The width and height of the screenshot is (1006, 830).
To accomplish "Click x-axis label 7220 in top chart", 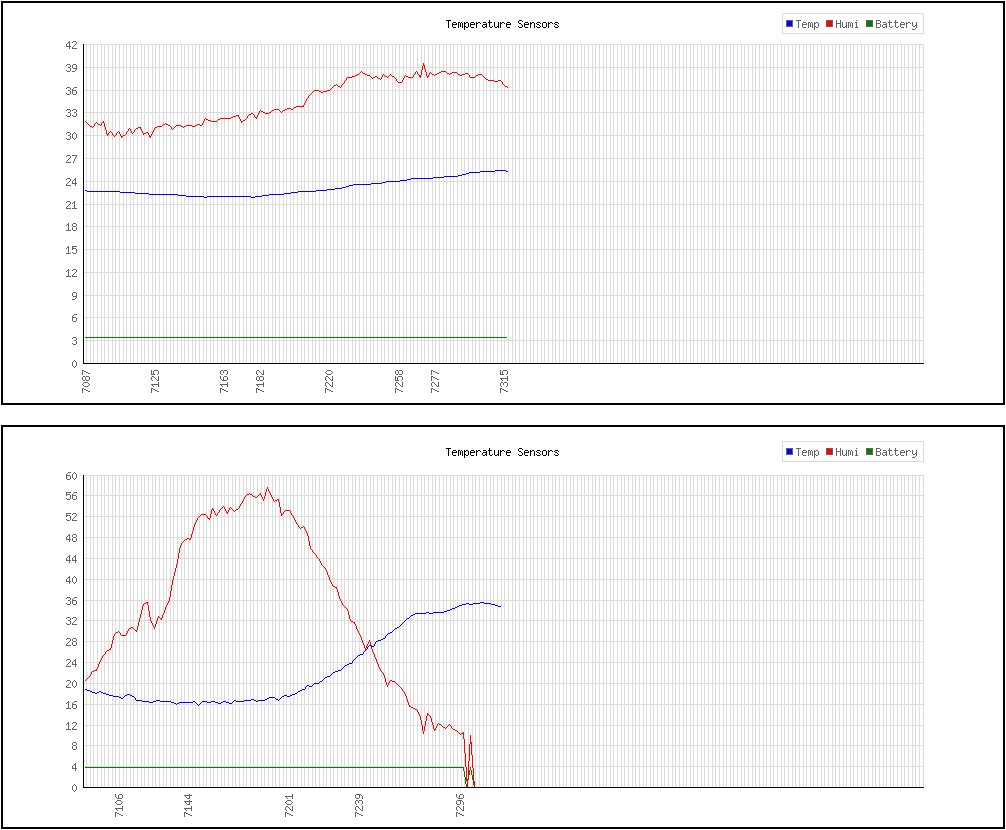I will (329, 381).
